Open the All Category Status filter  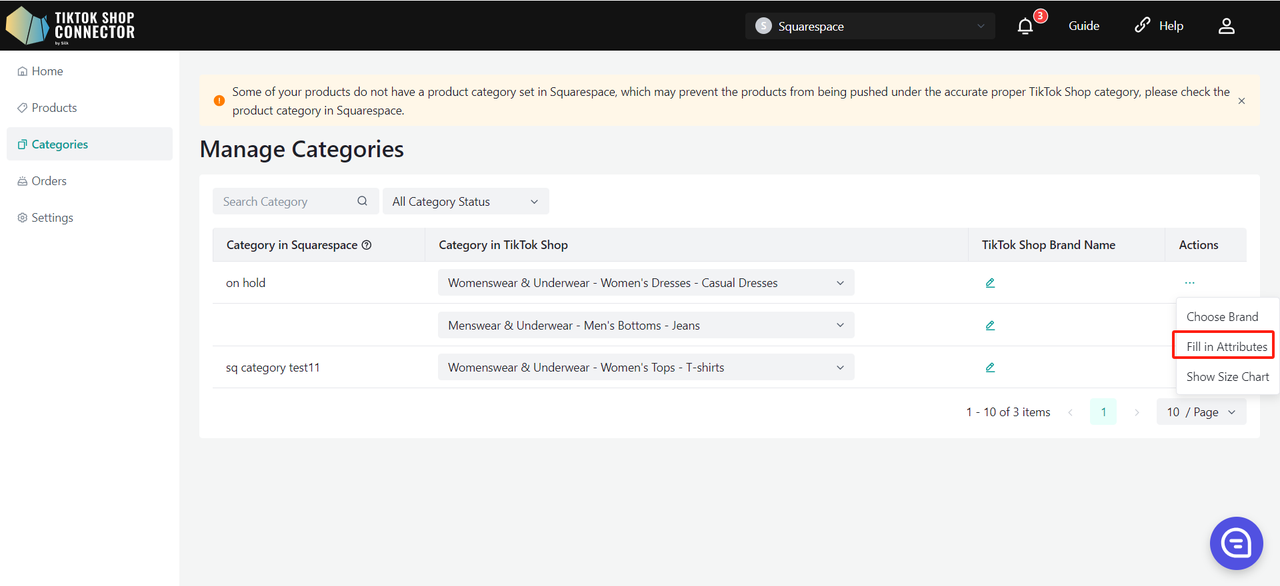tap(466, 201)
